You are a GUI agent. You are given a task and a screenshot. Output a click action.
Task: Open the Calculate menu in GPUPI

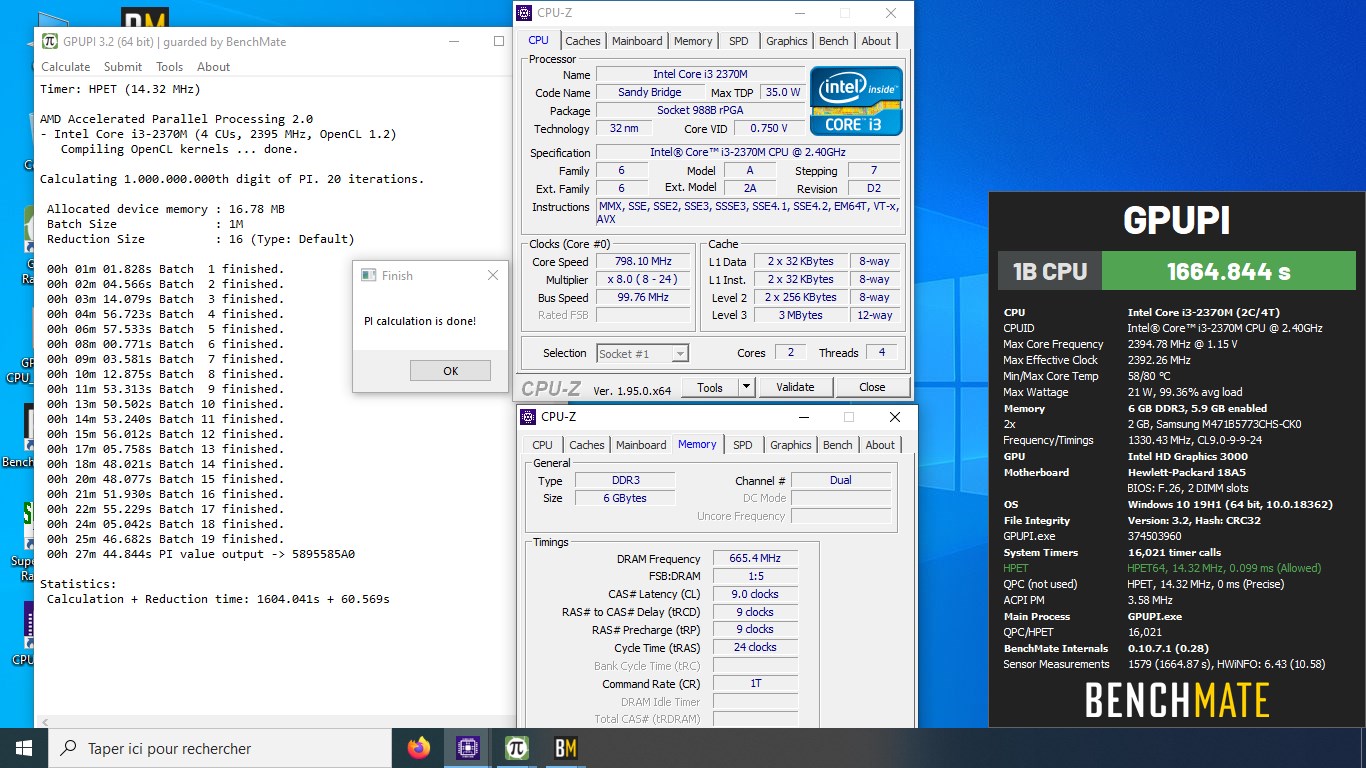click(x=65, y=67)
